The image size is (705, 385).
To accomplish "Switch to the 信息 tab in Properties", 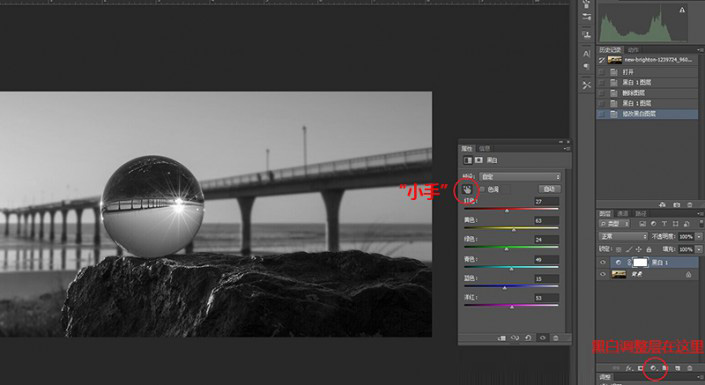I will (x=484, y=148).
